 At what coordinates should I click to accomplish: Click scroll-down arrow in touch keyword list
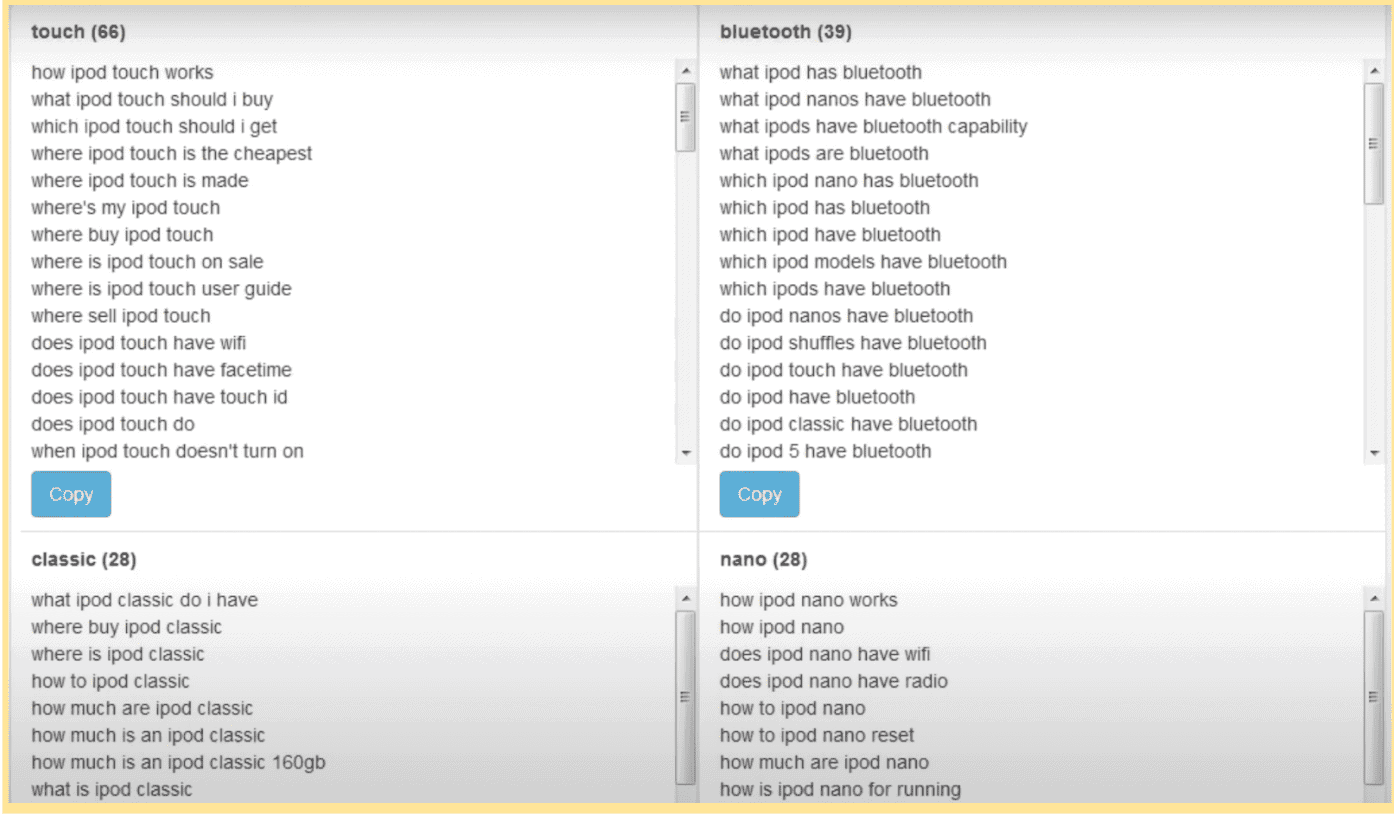coord(685,453)
